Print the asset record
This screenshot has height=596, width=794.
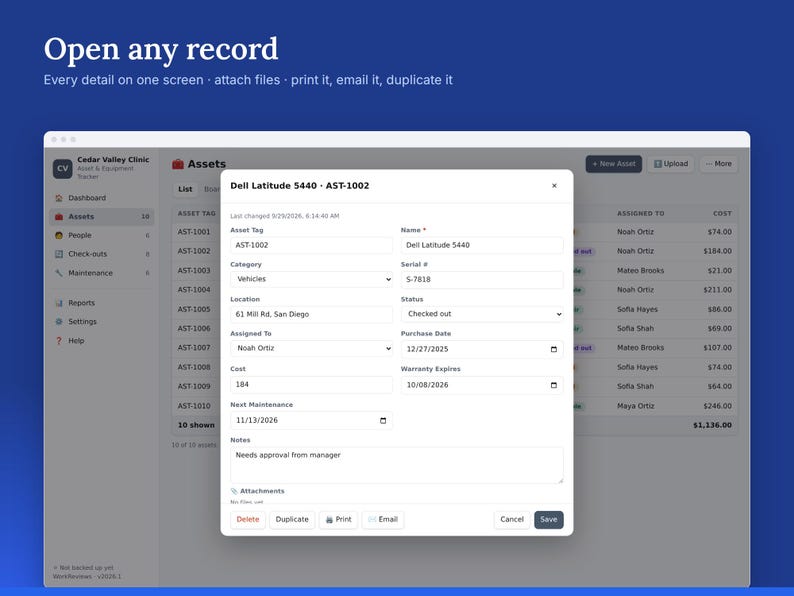point(338,520)
